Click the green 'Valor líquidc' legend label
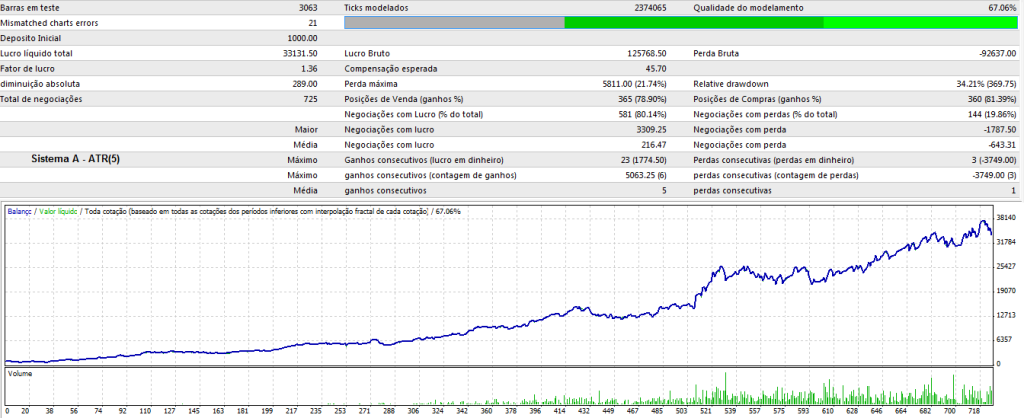This screenshot has height=418, width=1024. 58,212
